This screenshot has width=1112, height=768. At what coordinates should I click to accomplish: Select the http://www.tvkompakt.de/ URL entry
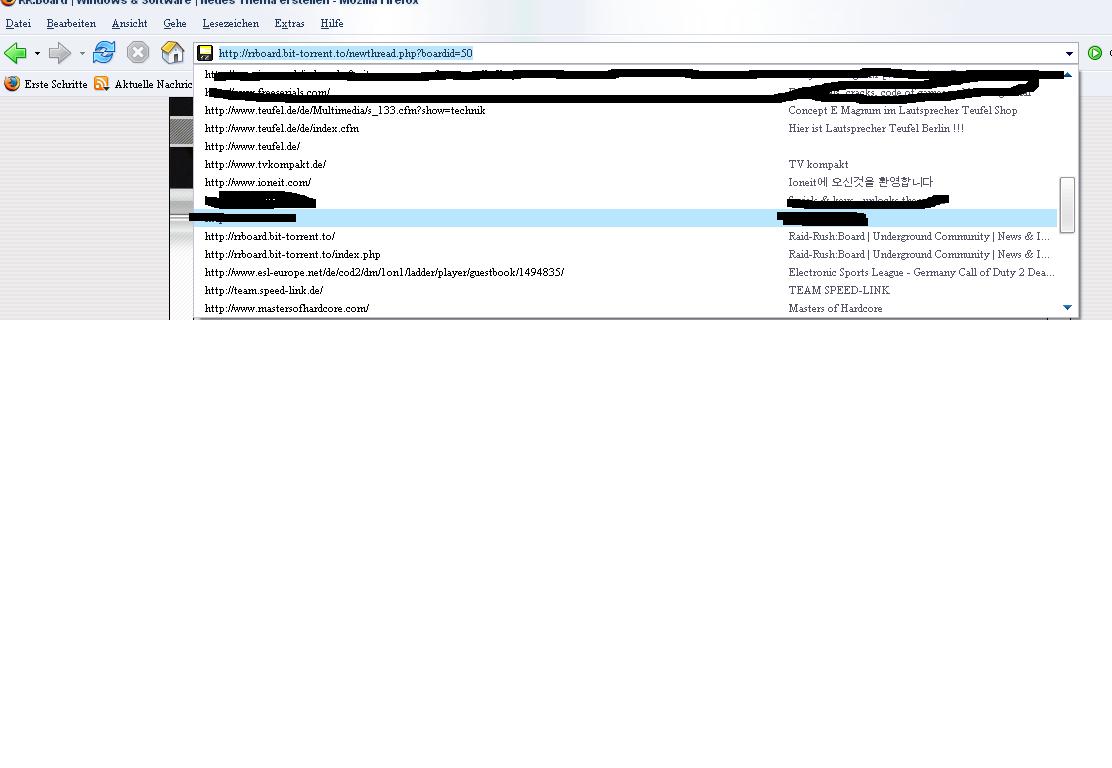point(626,165)
